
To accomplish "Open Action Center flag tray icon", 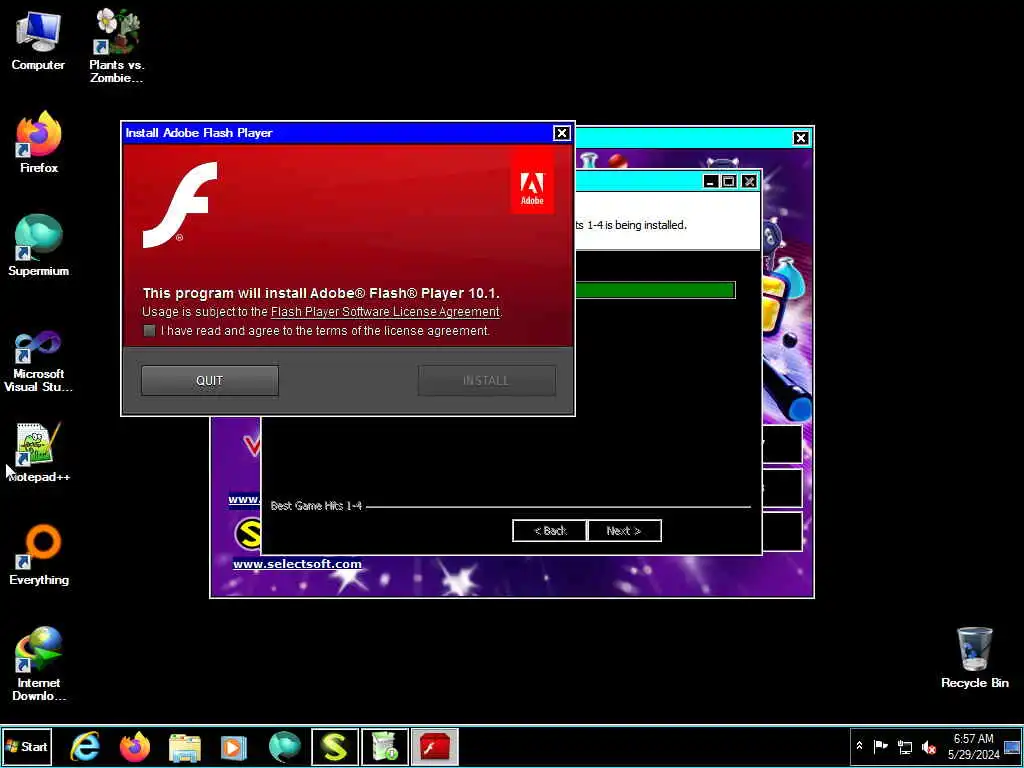I will pyautogui.click(x=881, y=746).
